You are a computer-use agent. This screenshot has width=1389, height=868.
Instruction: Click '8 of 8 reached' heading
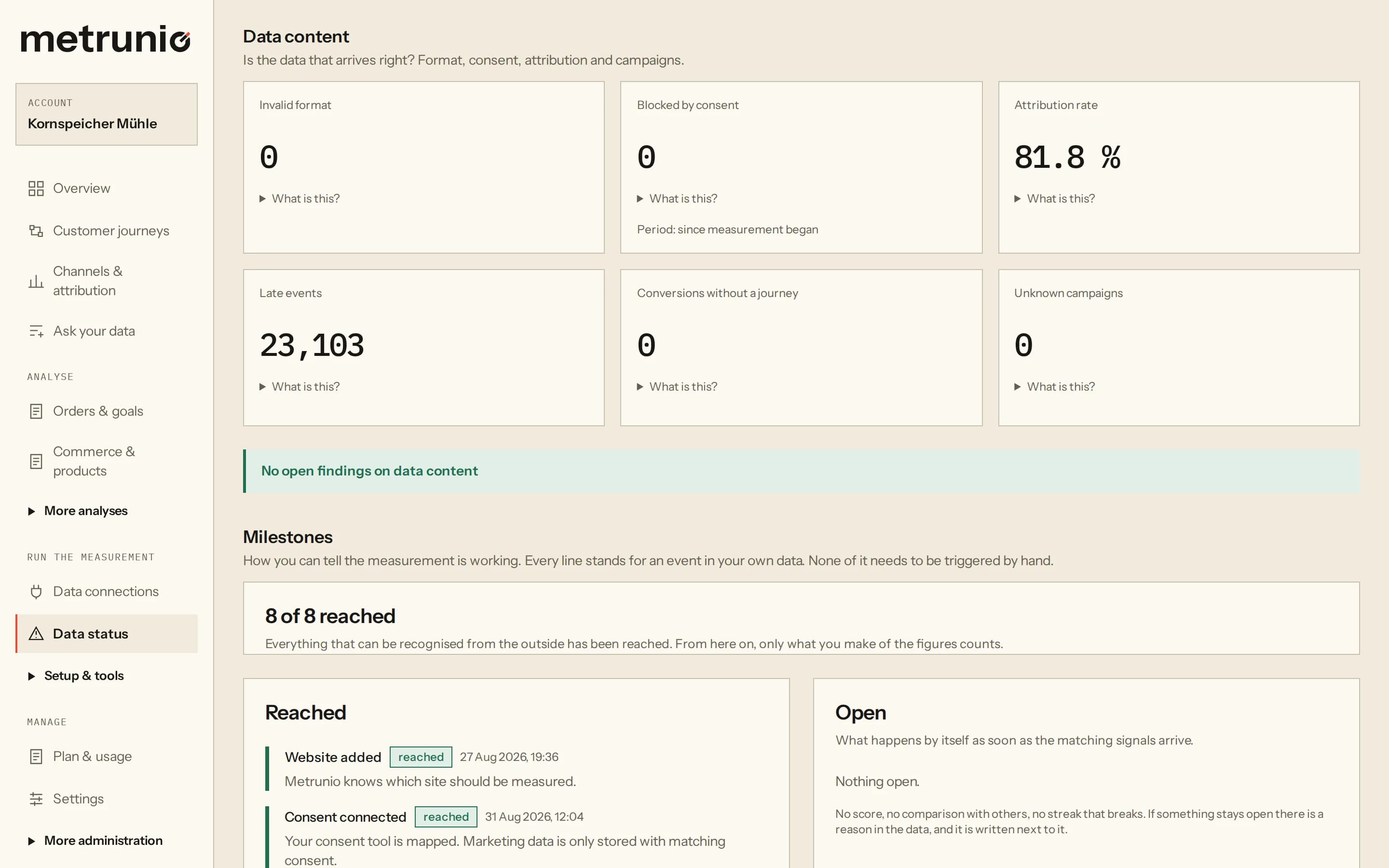tap(330, 616)
